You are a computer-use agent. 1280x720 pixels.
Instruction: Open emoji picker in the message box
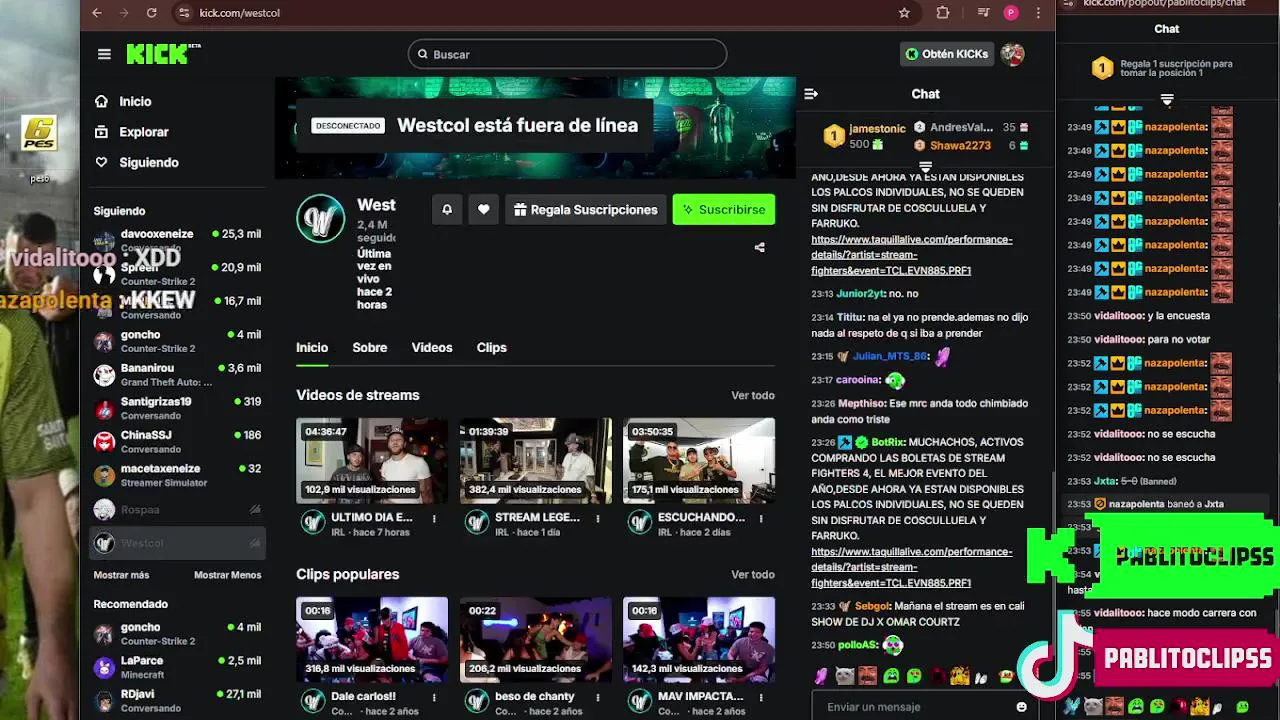point(1021,707)
